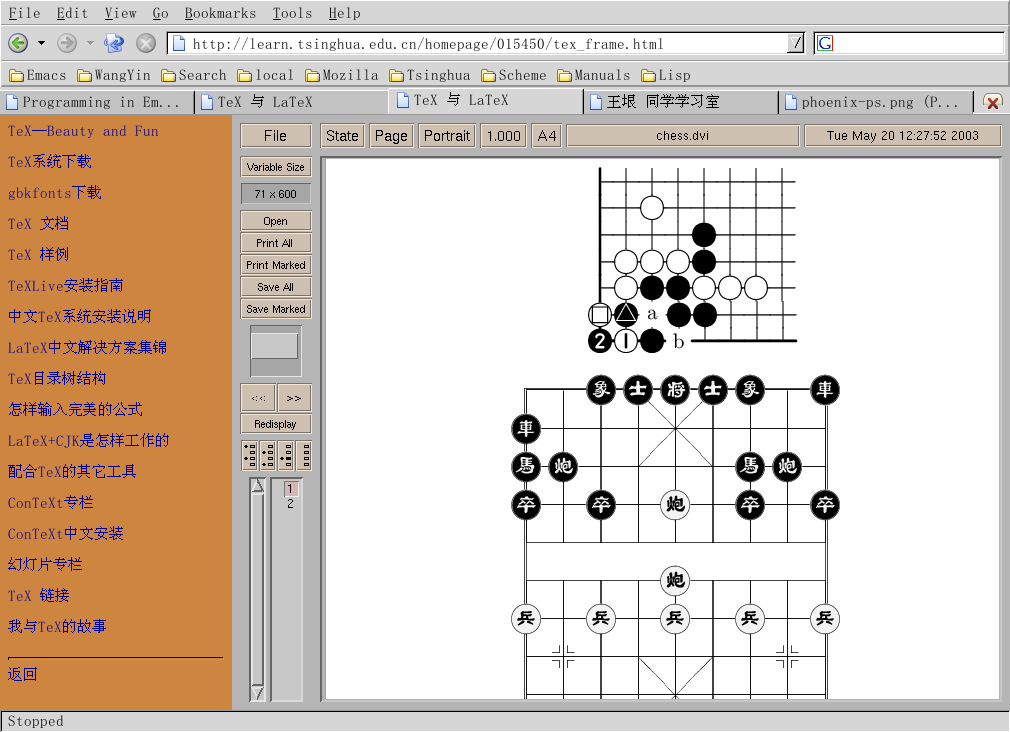Click the Stop loading icon
1010x732 pixels.
pos(146,43)
